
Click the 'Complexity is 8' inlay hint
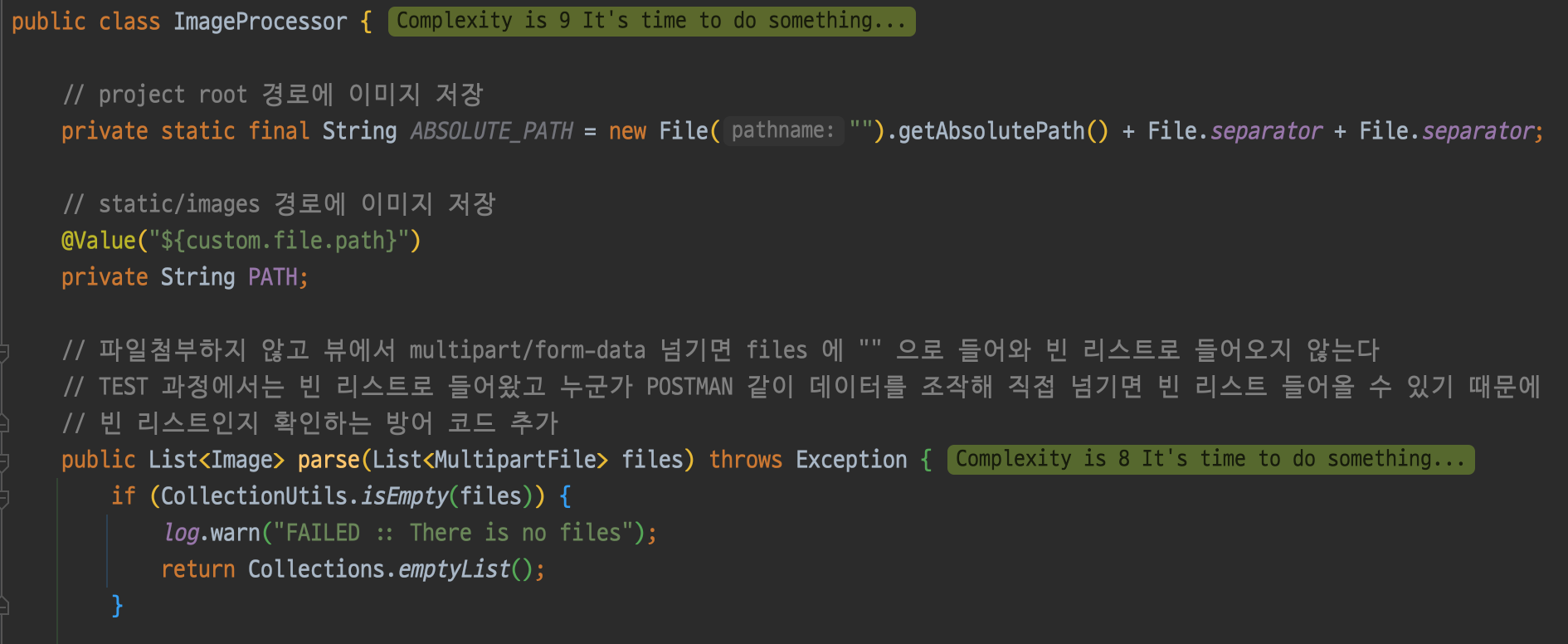[1210, 459]
